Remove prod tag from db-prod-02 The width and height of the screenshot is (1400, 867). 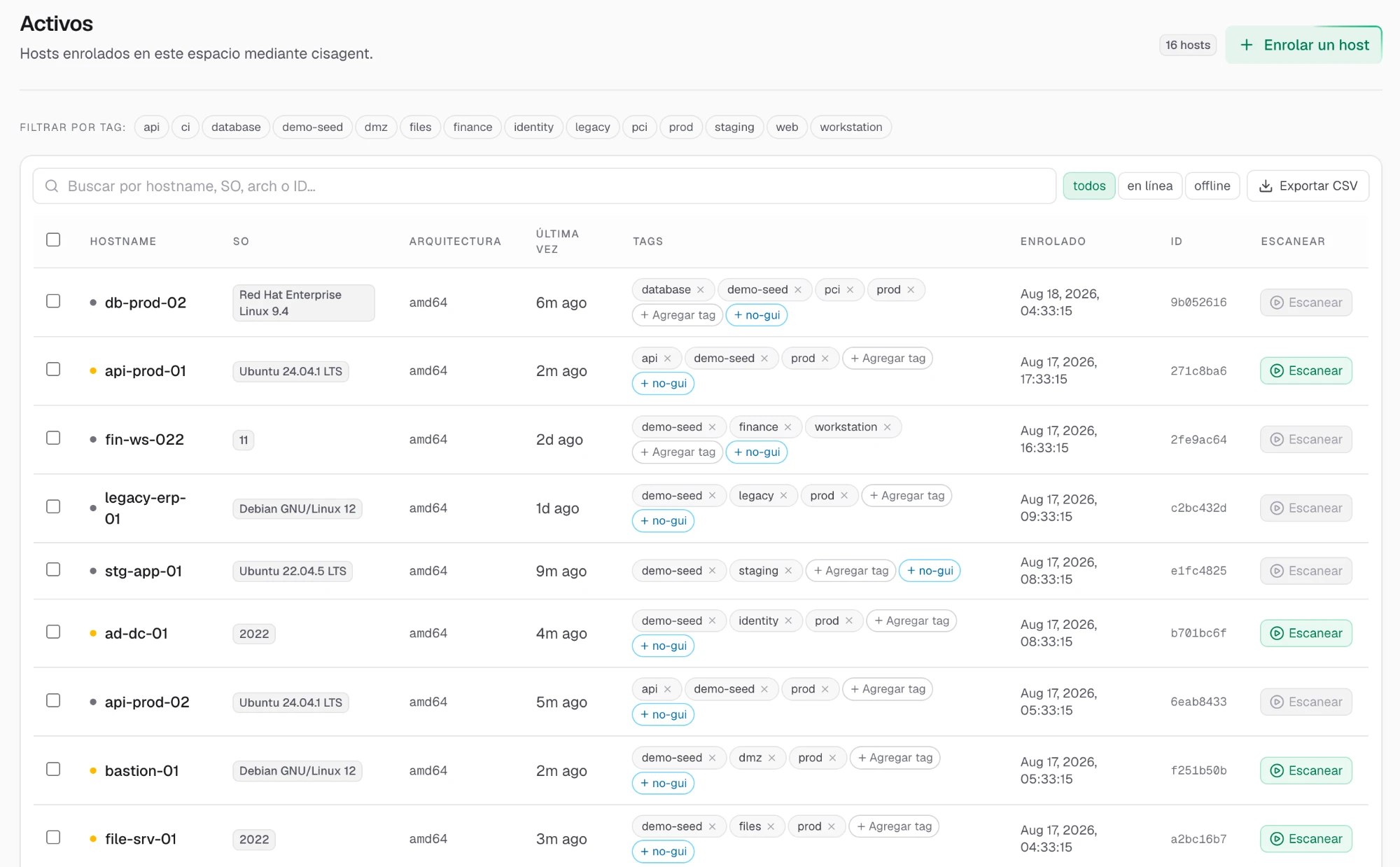point(911,290)
